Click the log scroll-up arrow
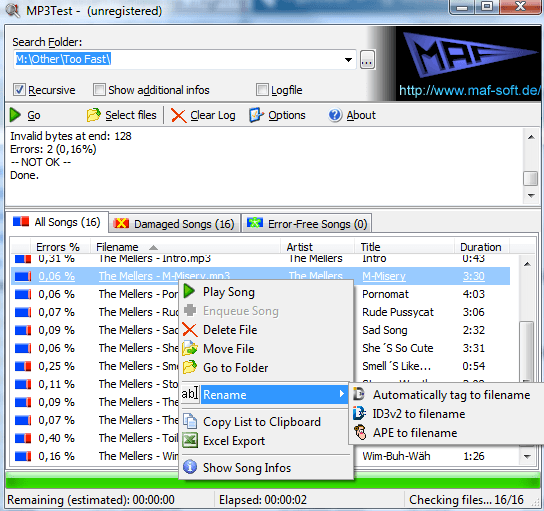Viewport: 544px width, 511px height. 531,137
